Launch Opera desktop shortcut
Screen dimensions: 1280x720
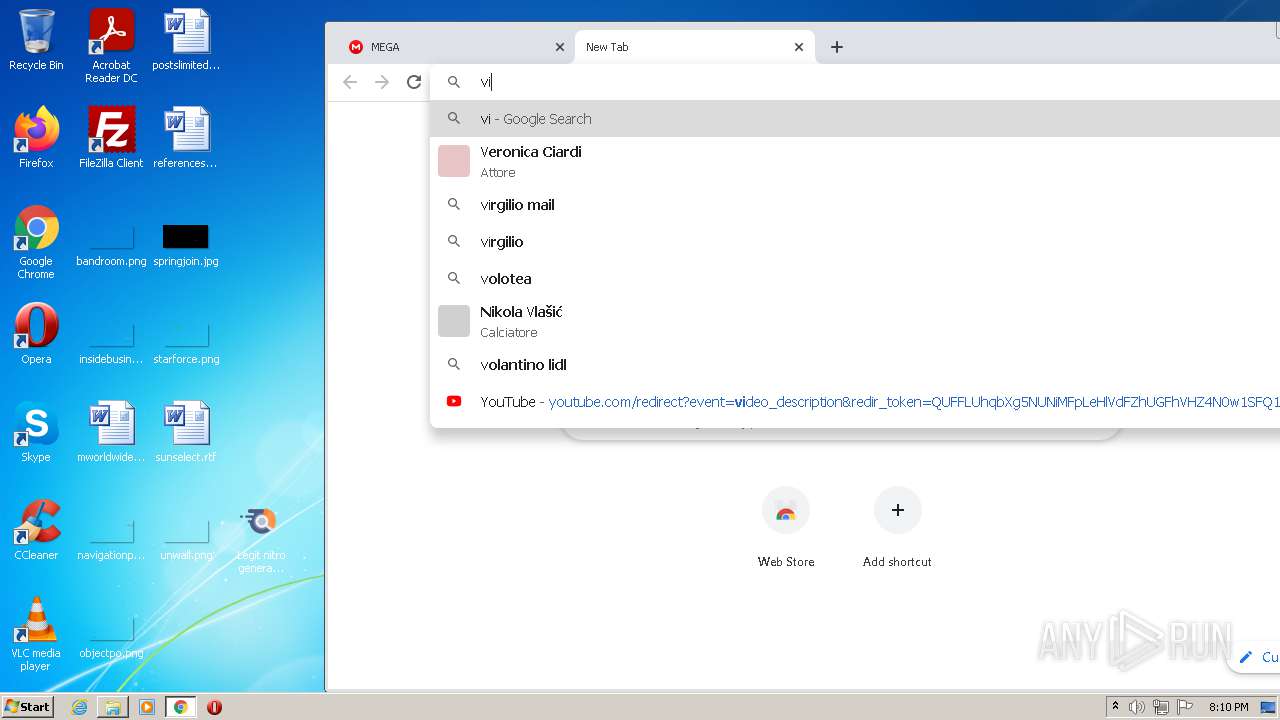pos(36,334)
